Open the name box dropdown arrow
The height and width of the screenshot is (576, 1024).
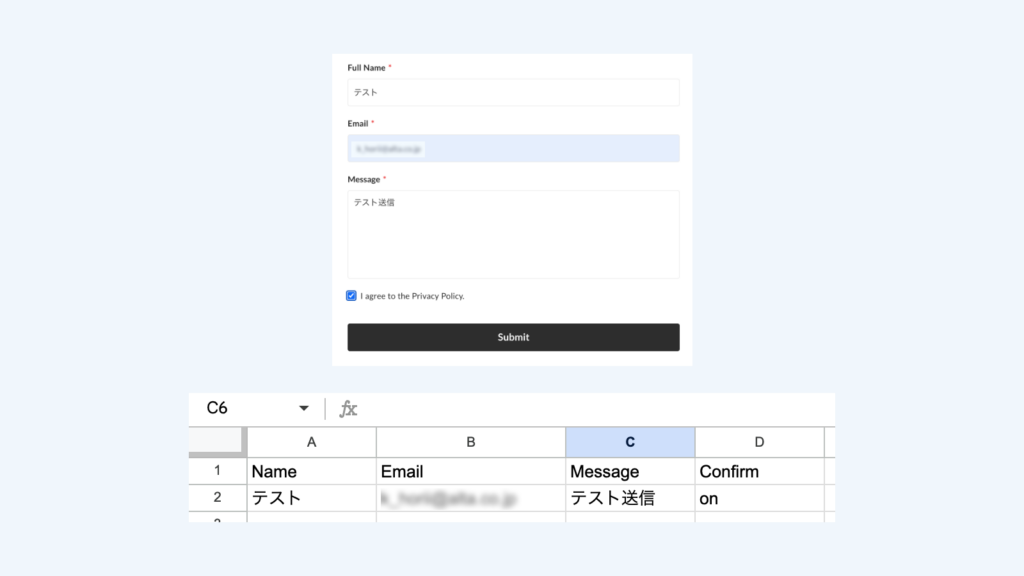tap(303, 409)
